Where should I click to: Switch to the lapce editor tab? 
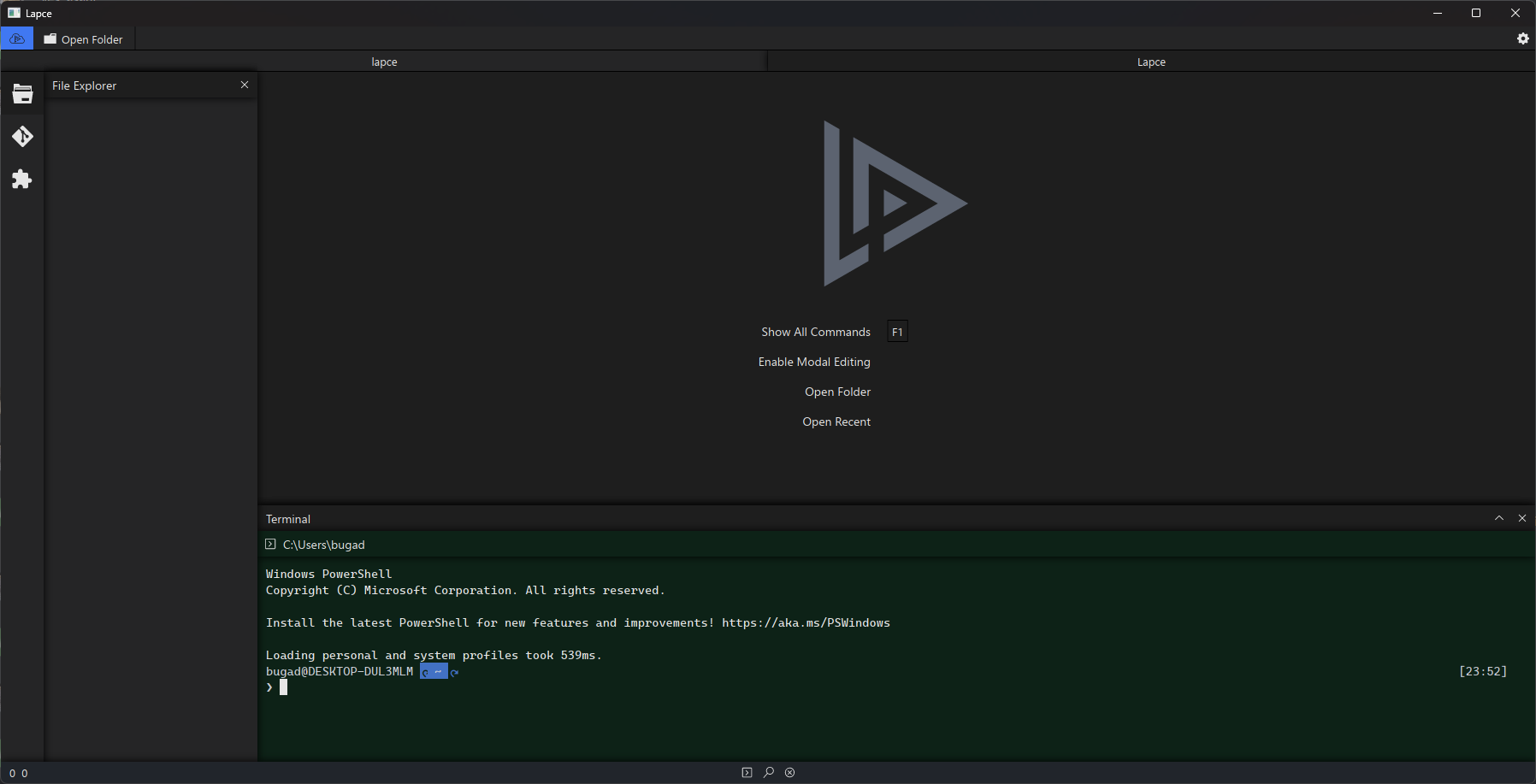[384, 61]
